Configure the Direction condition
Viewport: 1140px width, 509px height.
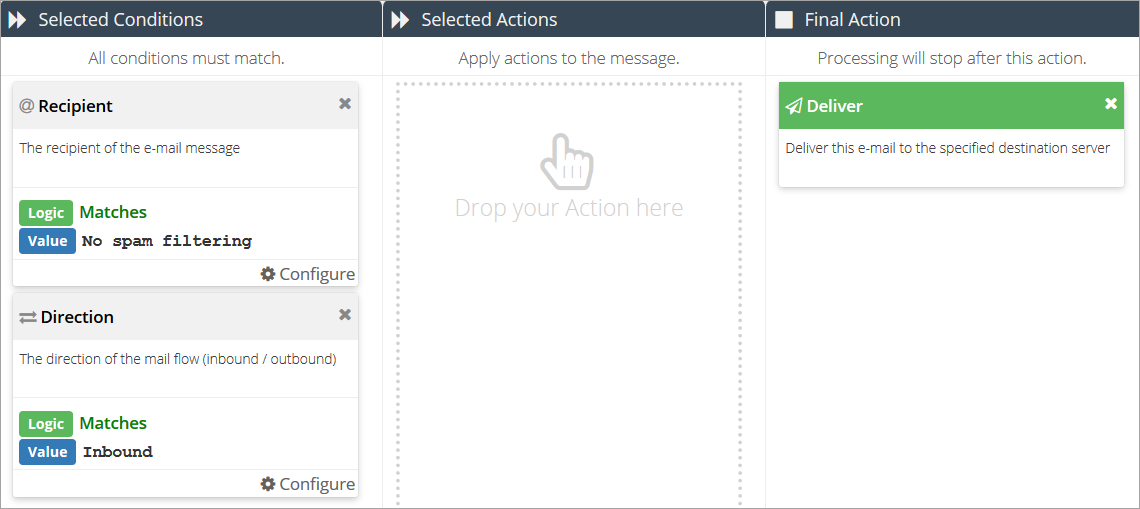click(x=308, y=484)
